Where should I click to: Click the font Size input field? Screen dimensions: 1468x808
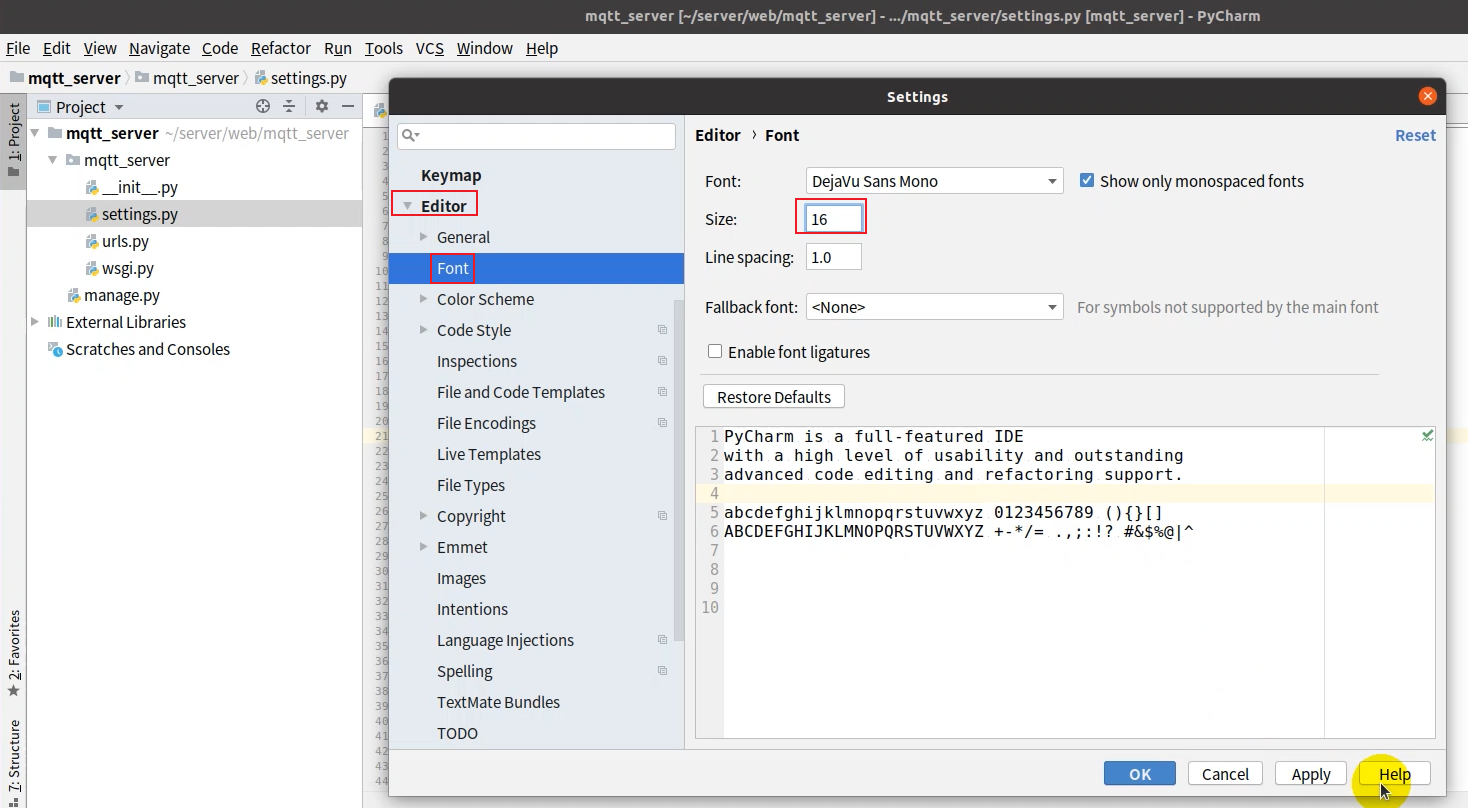click(x=834, y=218)
